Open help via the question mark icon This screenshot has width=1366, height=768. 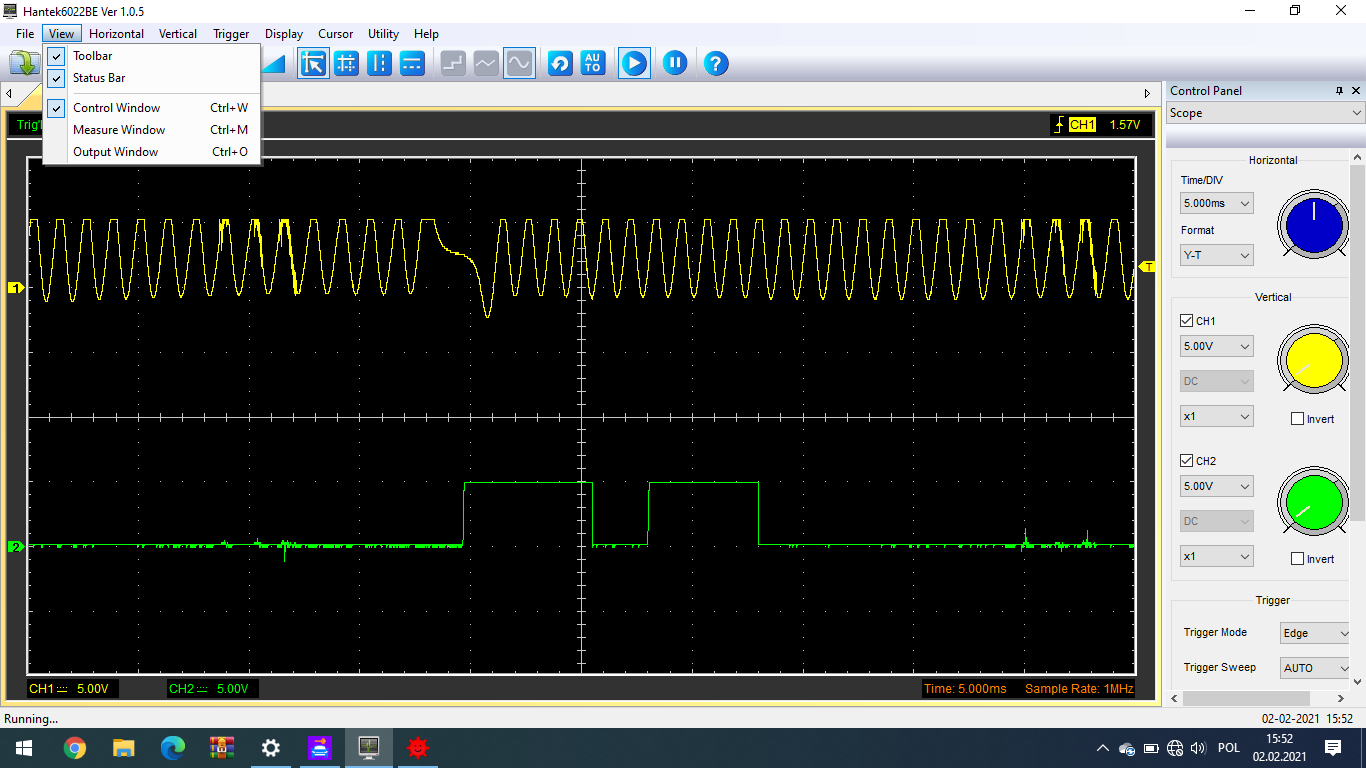click(715, 64)
